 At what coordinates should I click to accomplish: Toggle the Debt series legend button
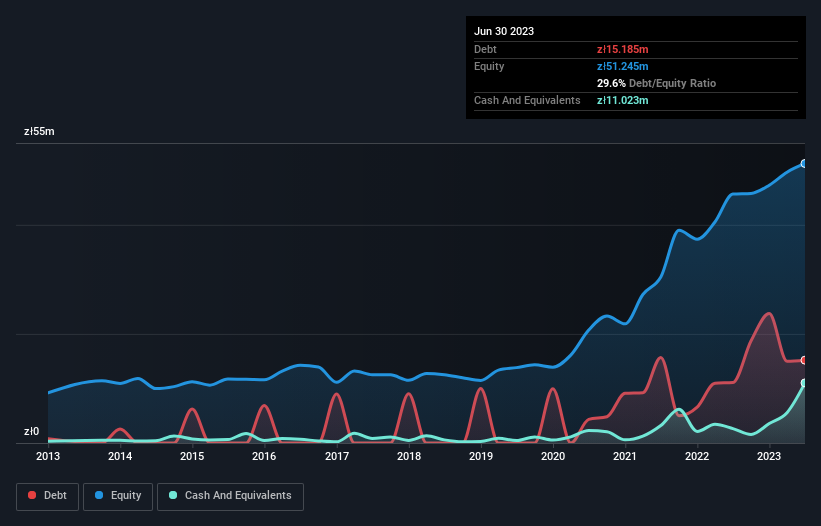point(48,496)
